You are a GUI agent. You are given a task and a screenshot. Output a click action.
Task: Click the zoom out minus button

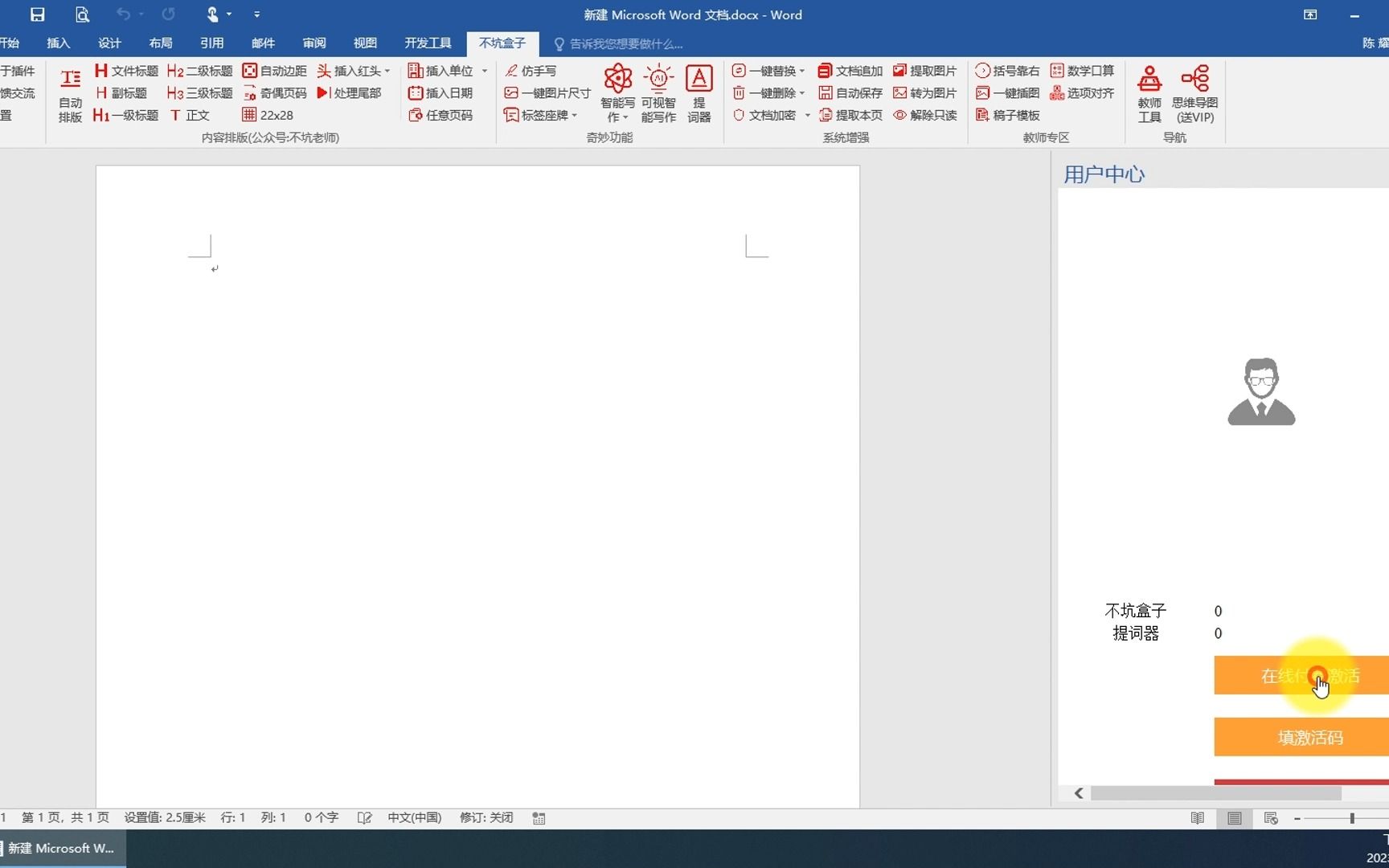1297,818
